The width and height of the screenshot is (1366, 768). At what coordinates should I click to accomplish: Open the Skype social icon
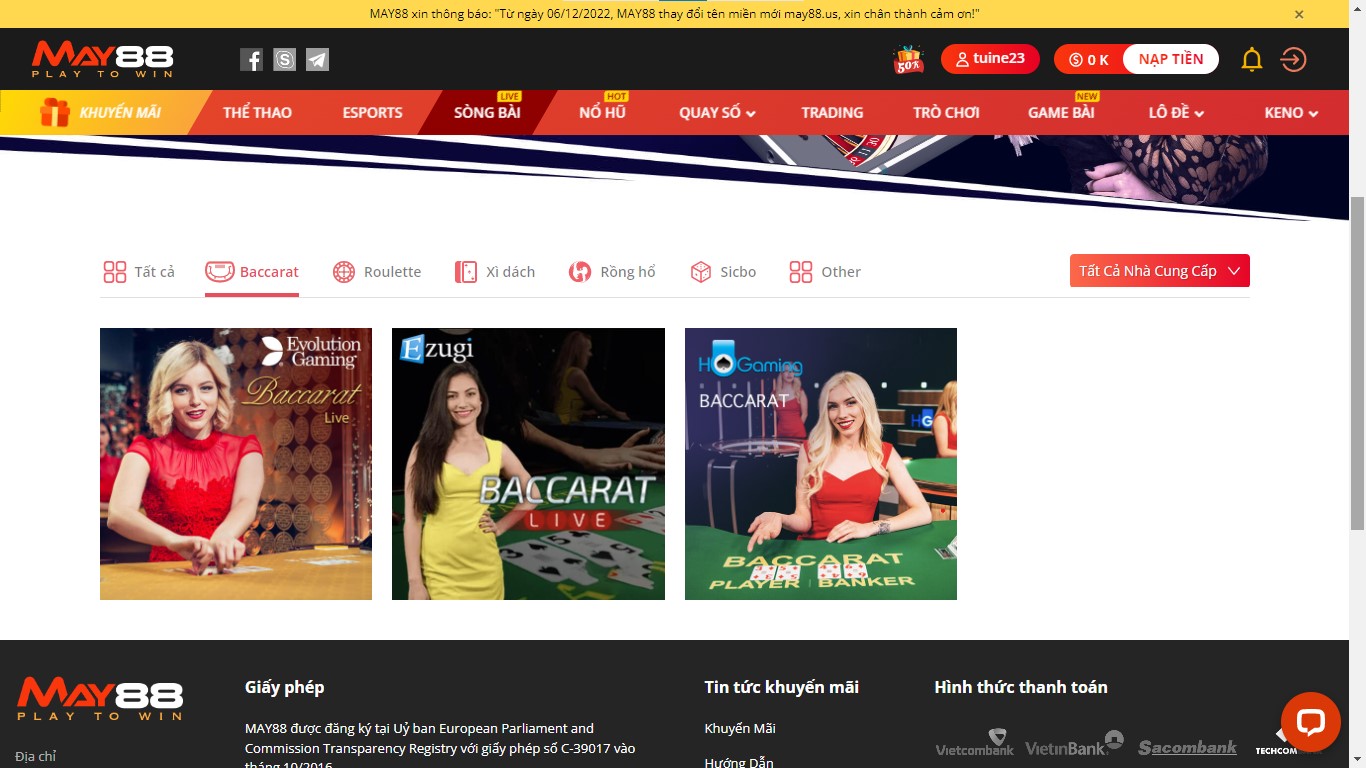click(x=284, y=60)
